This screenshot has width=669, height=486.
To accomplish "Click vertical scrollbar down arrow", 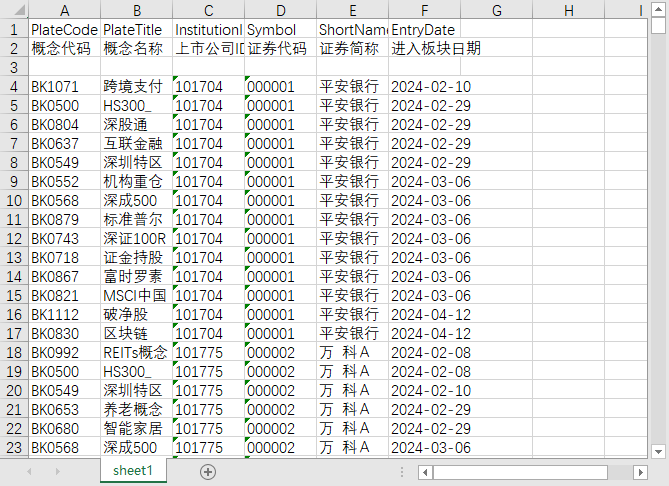I will coord(658,451).
